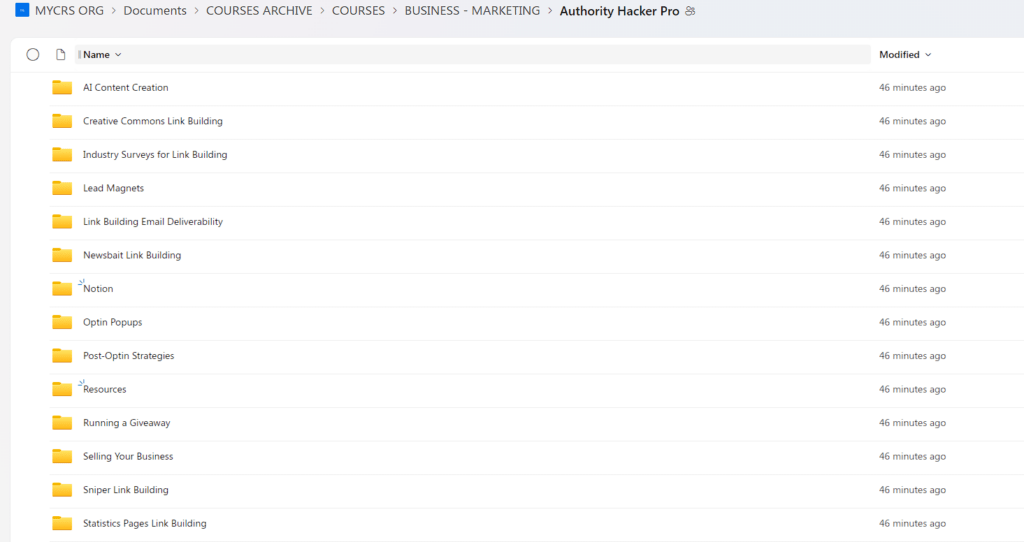Click the Lead Magnets folder icon
The height and width of the screenshot is (542, 1024).
[x=62, y=188]
